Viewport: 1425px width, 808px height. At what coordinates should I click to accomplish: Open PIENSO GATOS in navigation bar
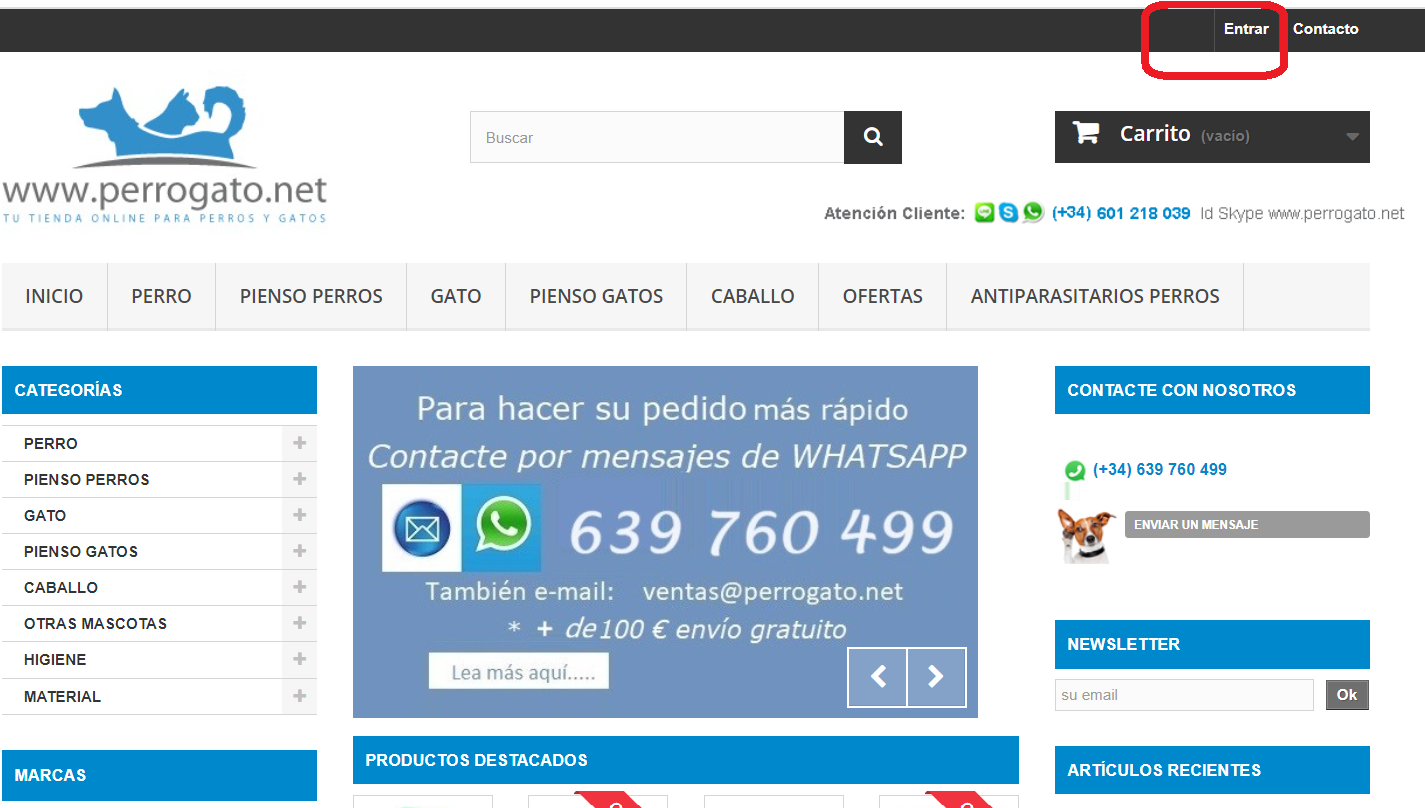click(596, 296)
